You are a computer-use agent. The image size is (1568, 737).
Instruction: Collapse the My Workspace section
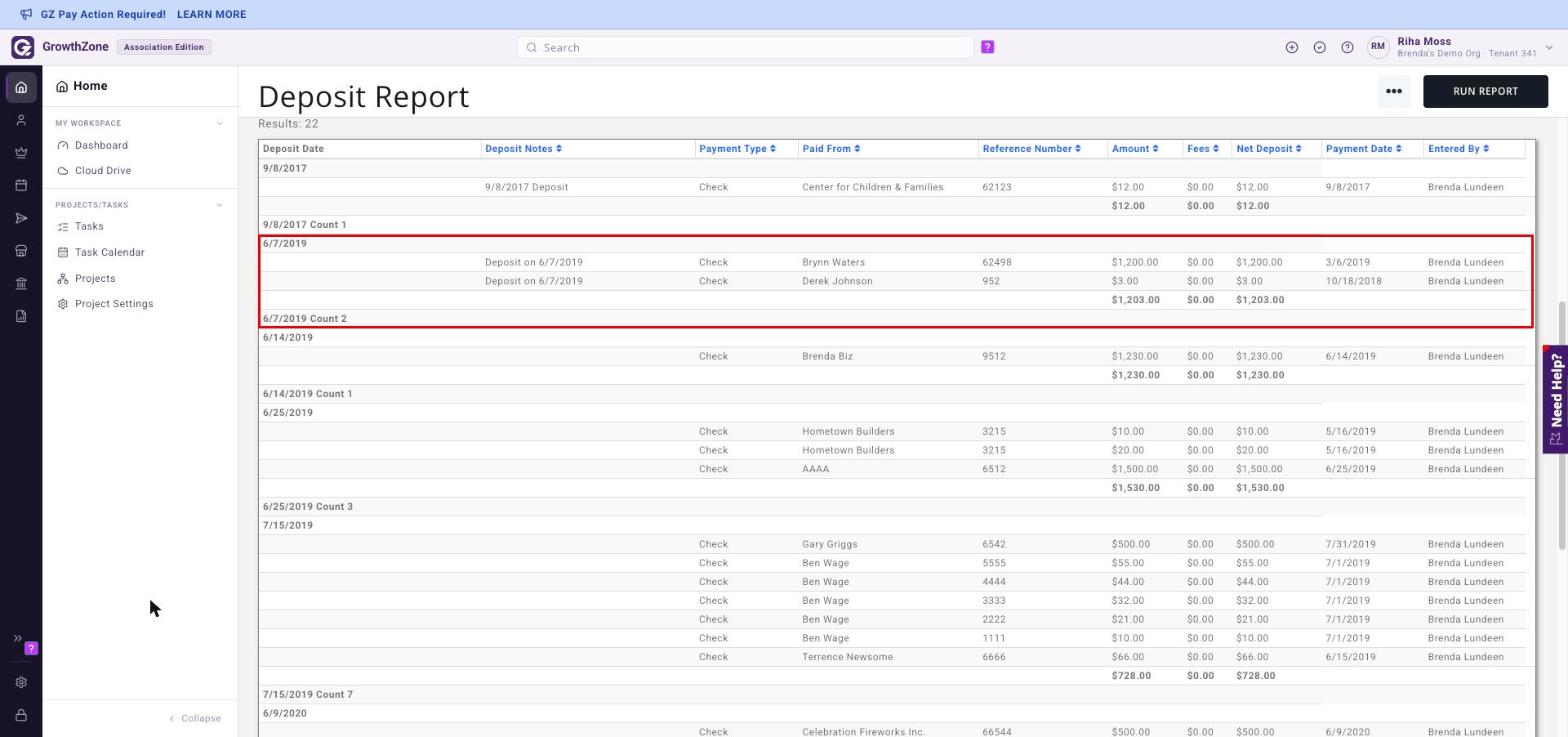(219, 123)
